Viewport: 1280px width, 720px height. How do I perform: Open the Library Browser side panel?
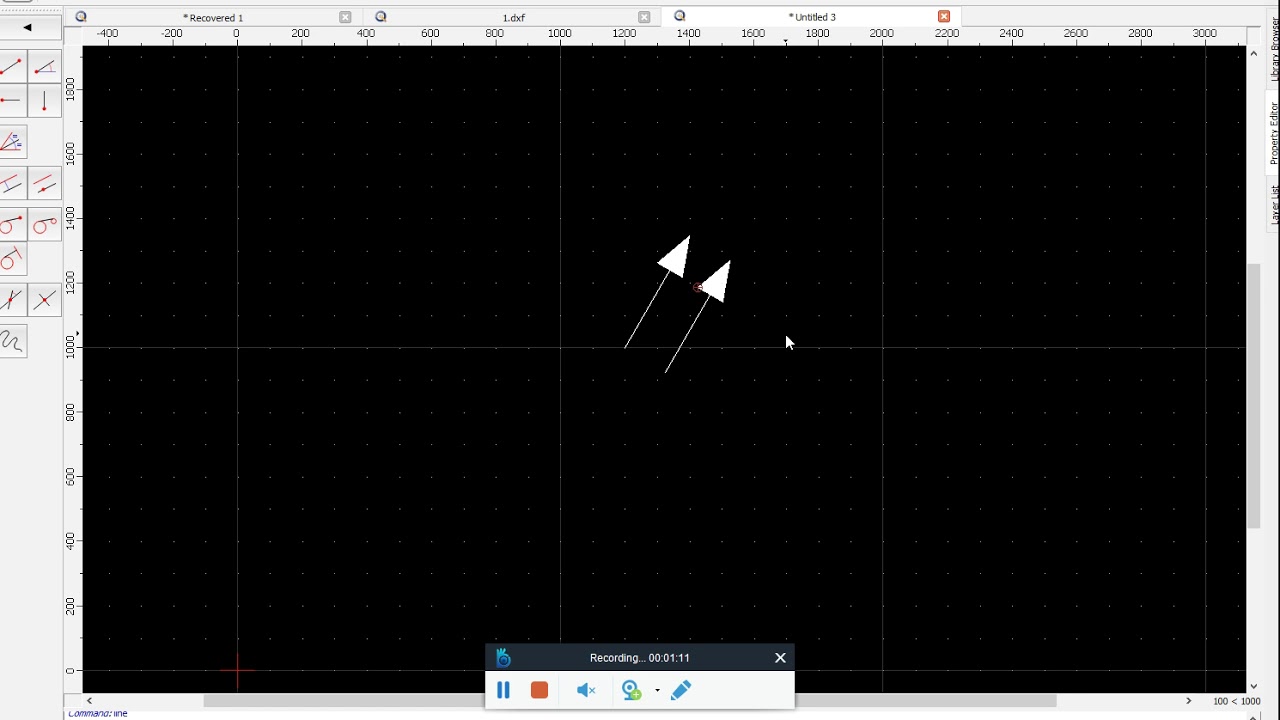(x=1274, y=48)
